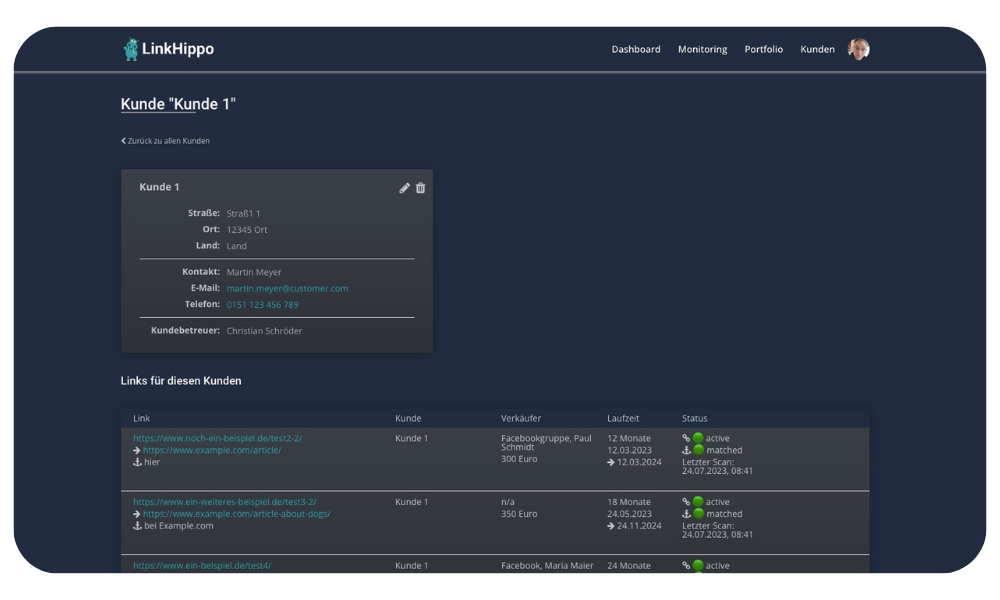This screenshot has width=1000, height=600.
Task: Open the user avatar in the navbar
Action: (858, 49)
